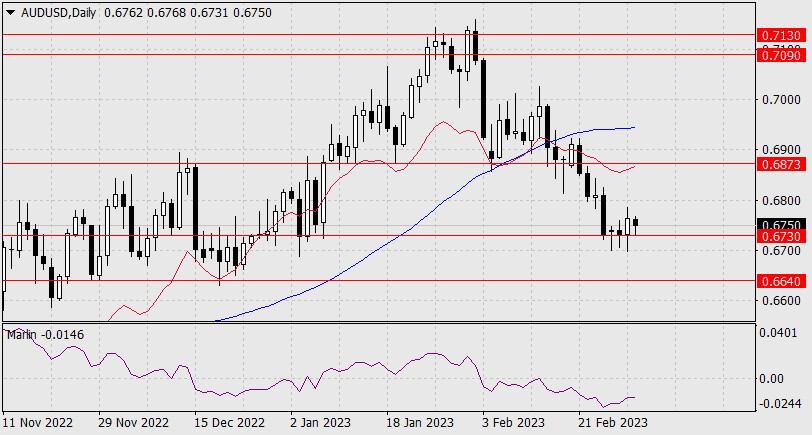This screenshot has width=812, height=435.
Task: Click the 3 Feb 2023 date label
Action: (x=513, y=423)
